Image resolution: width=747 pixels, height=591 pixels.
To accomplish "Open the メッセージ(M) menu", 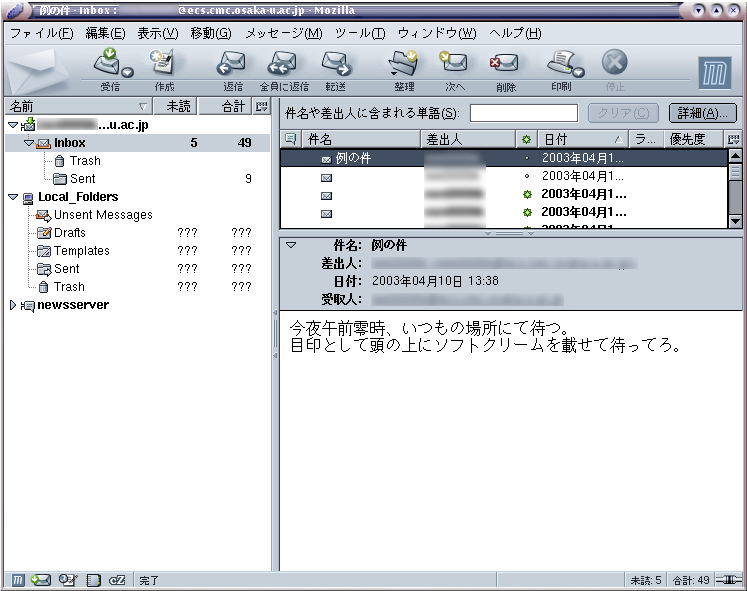I will click(283, 33).
